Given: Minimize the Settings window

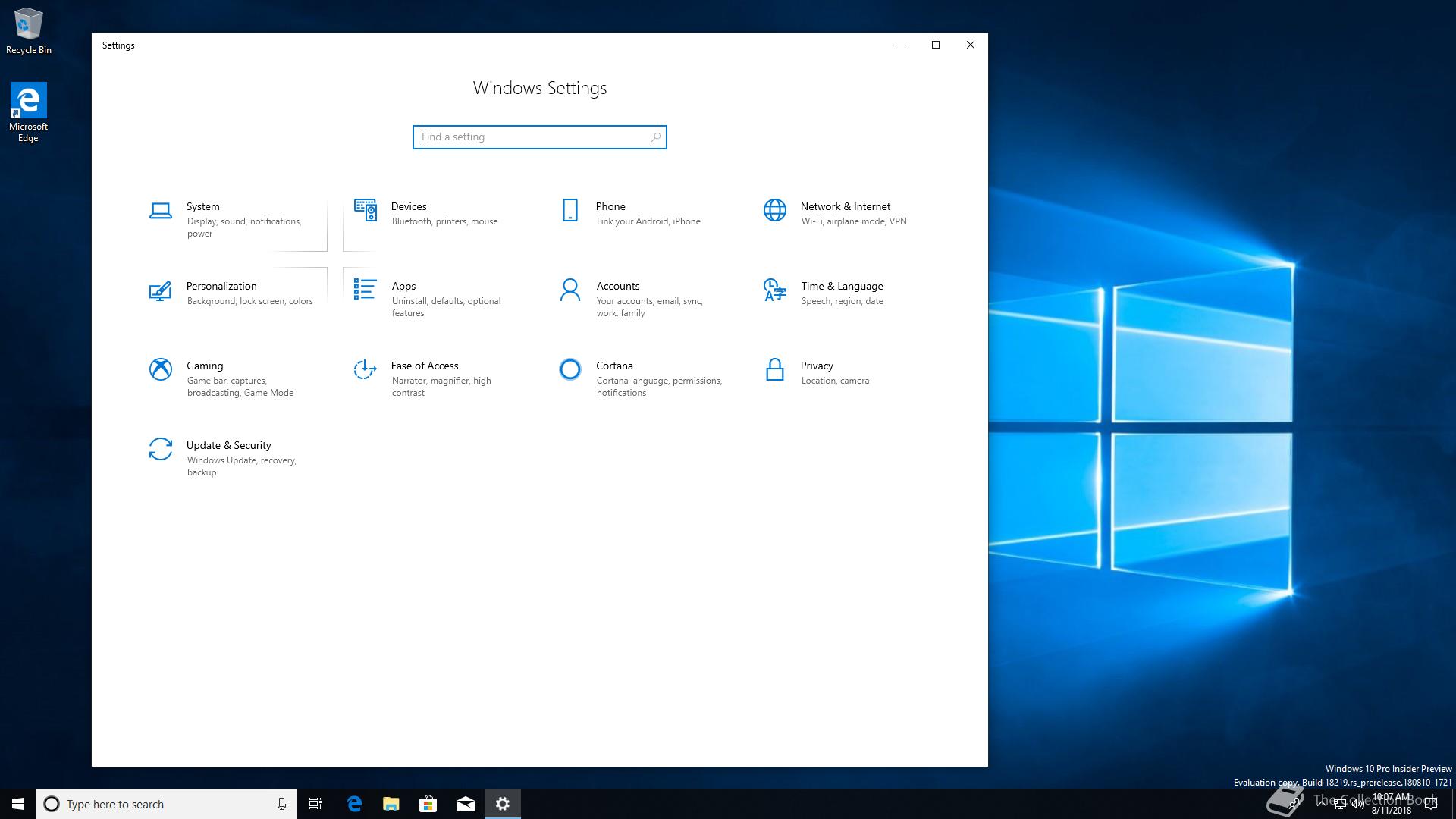Looking at the screenshot, I should point(901,45).
